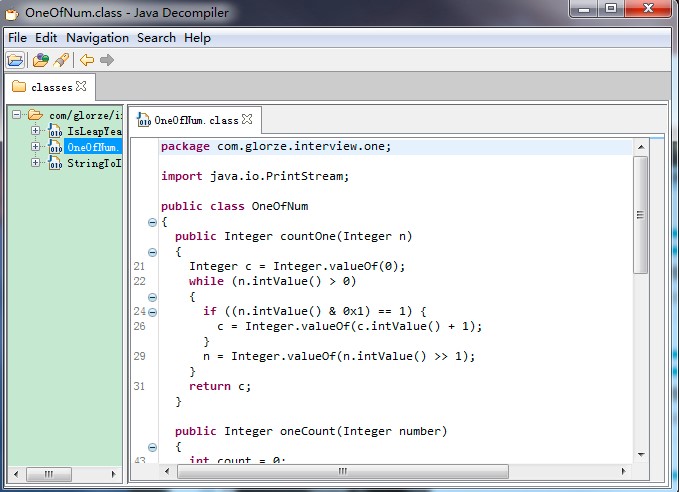Collapse the while loop block fold marker
This screenshot has height=492, width=679.
point(152,297)
